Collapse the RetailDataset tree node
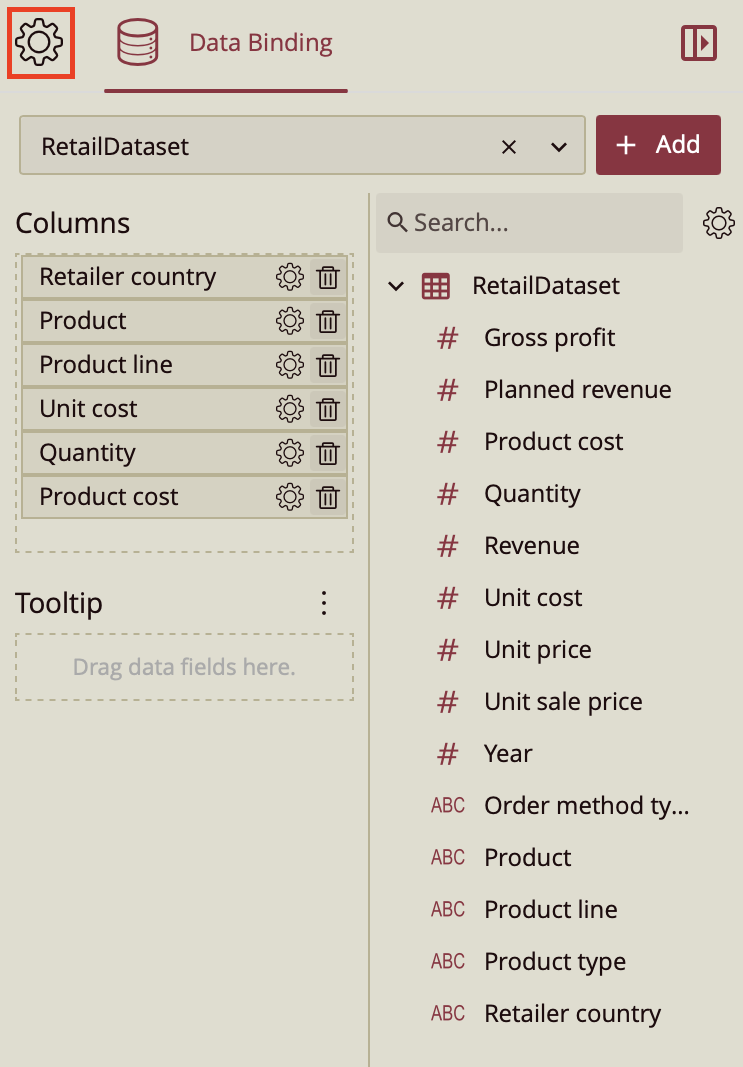This screenshot has width=743, height=1067. [396, 287]
